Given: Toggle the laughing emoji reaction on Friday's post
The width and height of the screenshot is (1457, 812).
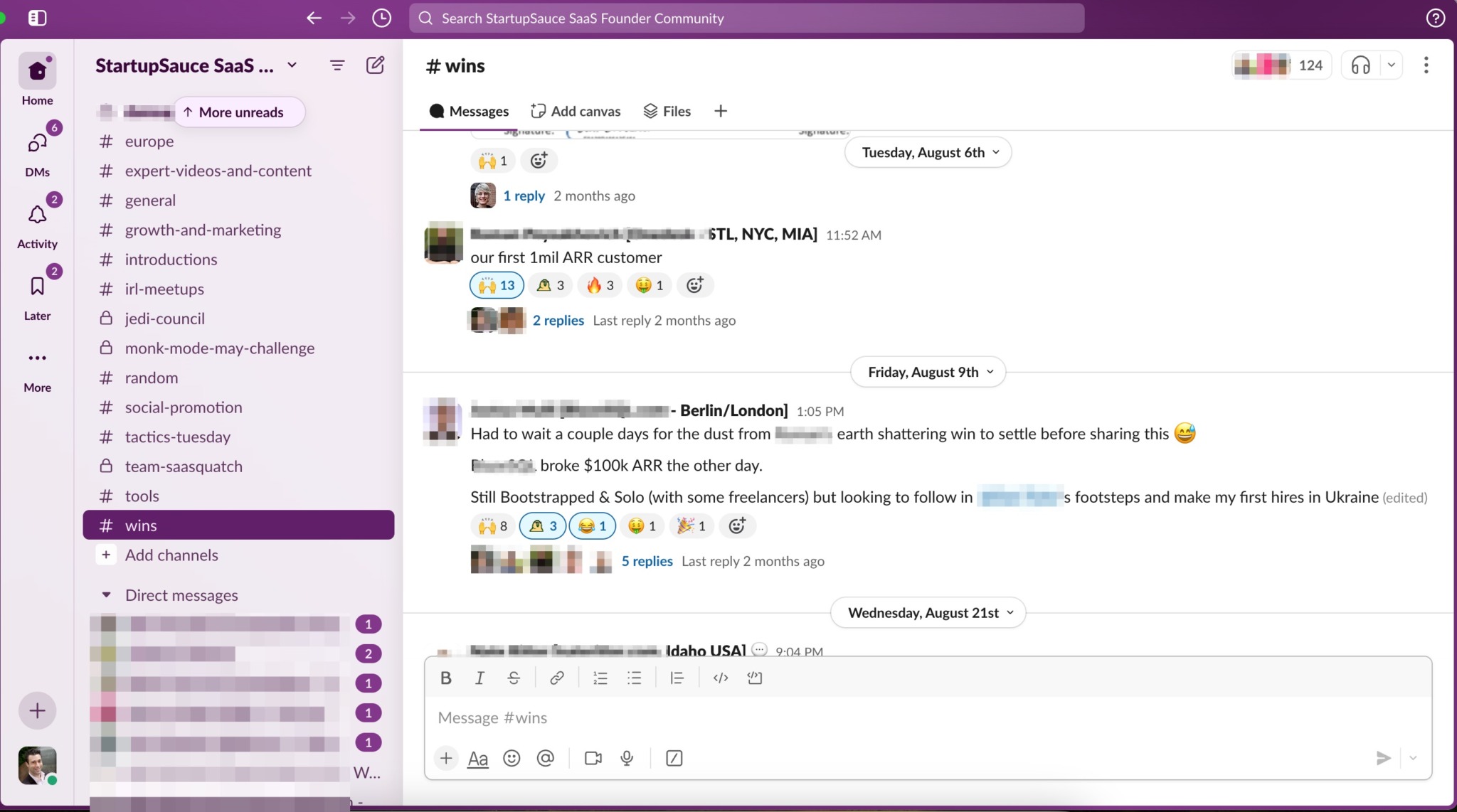Looking at the screenshot, I should coord(592,525).
